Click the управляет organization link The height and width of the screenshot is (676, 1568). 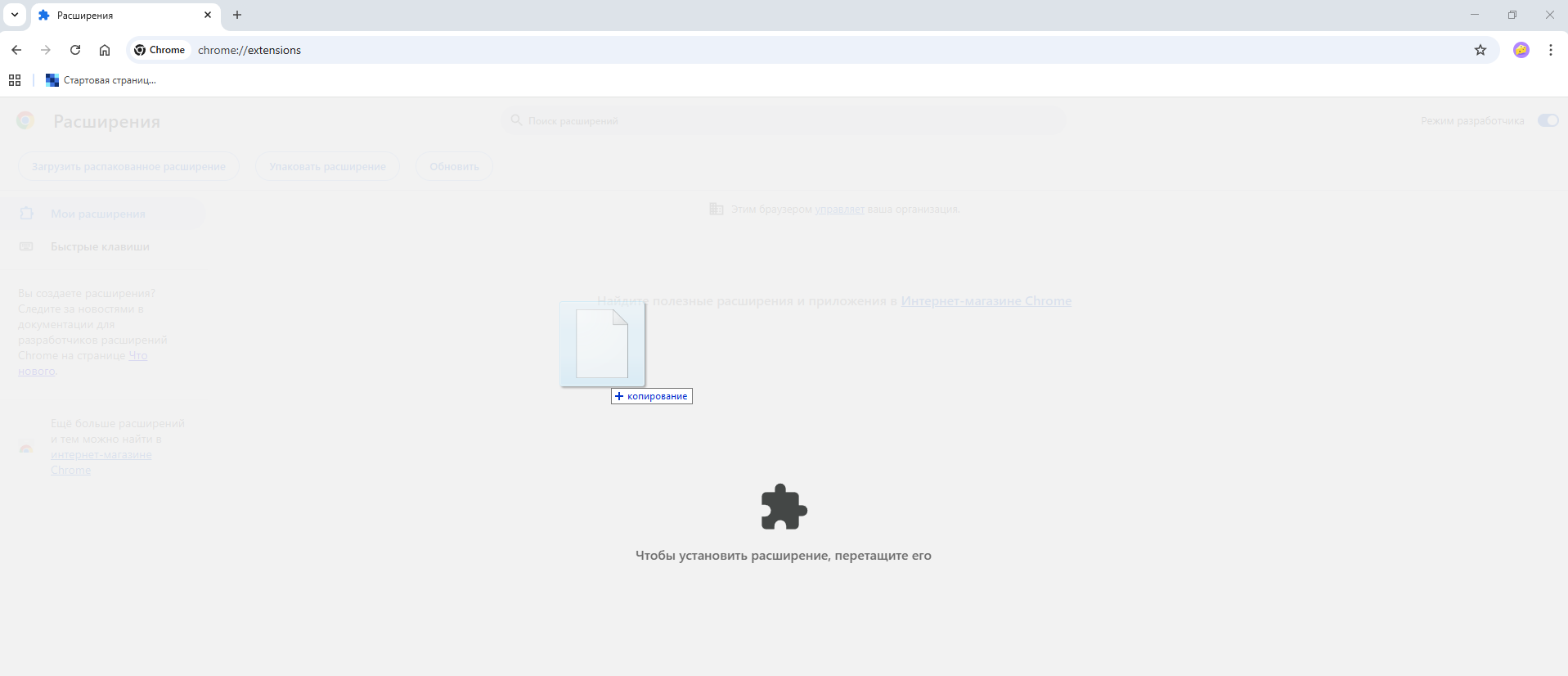(839, 210)
